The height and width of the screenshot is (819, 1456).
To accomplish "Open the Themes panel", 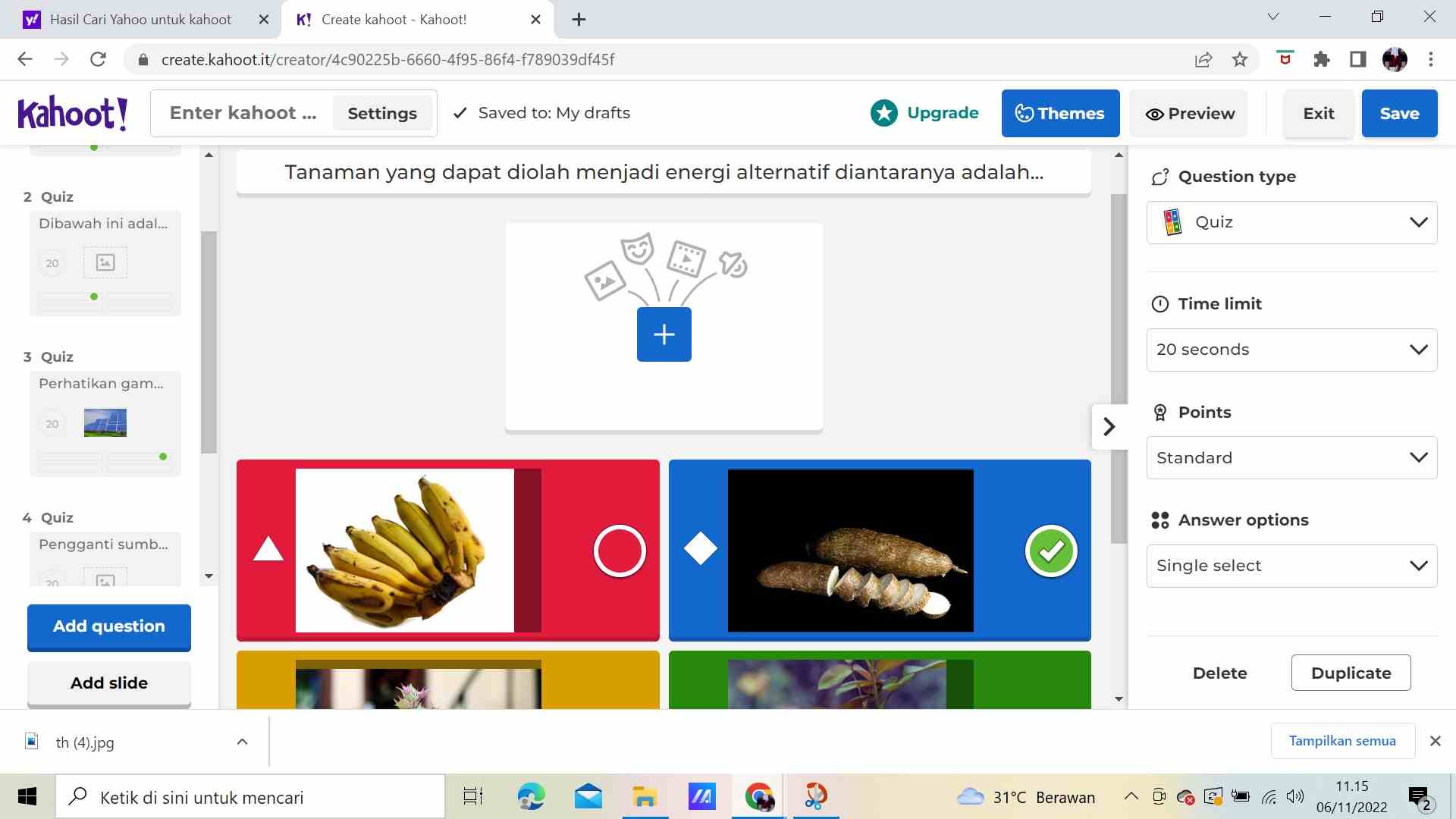I will (x=1060, y=113).
